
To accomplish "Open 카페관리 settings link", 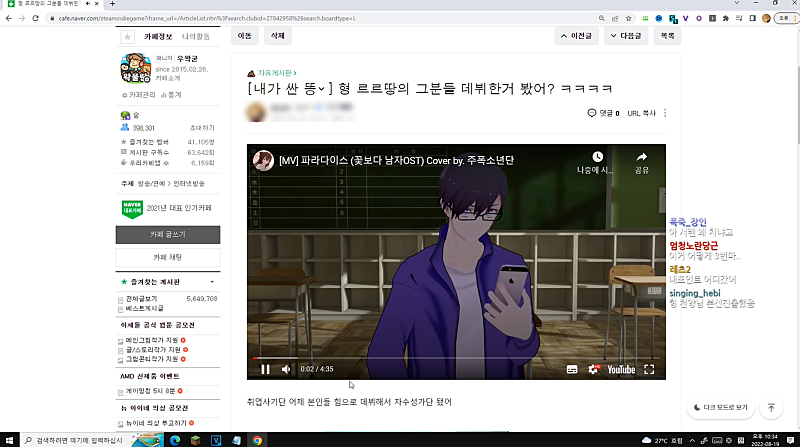I will click(139, 95).
